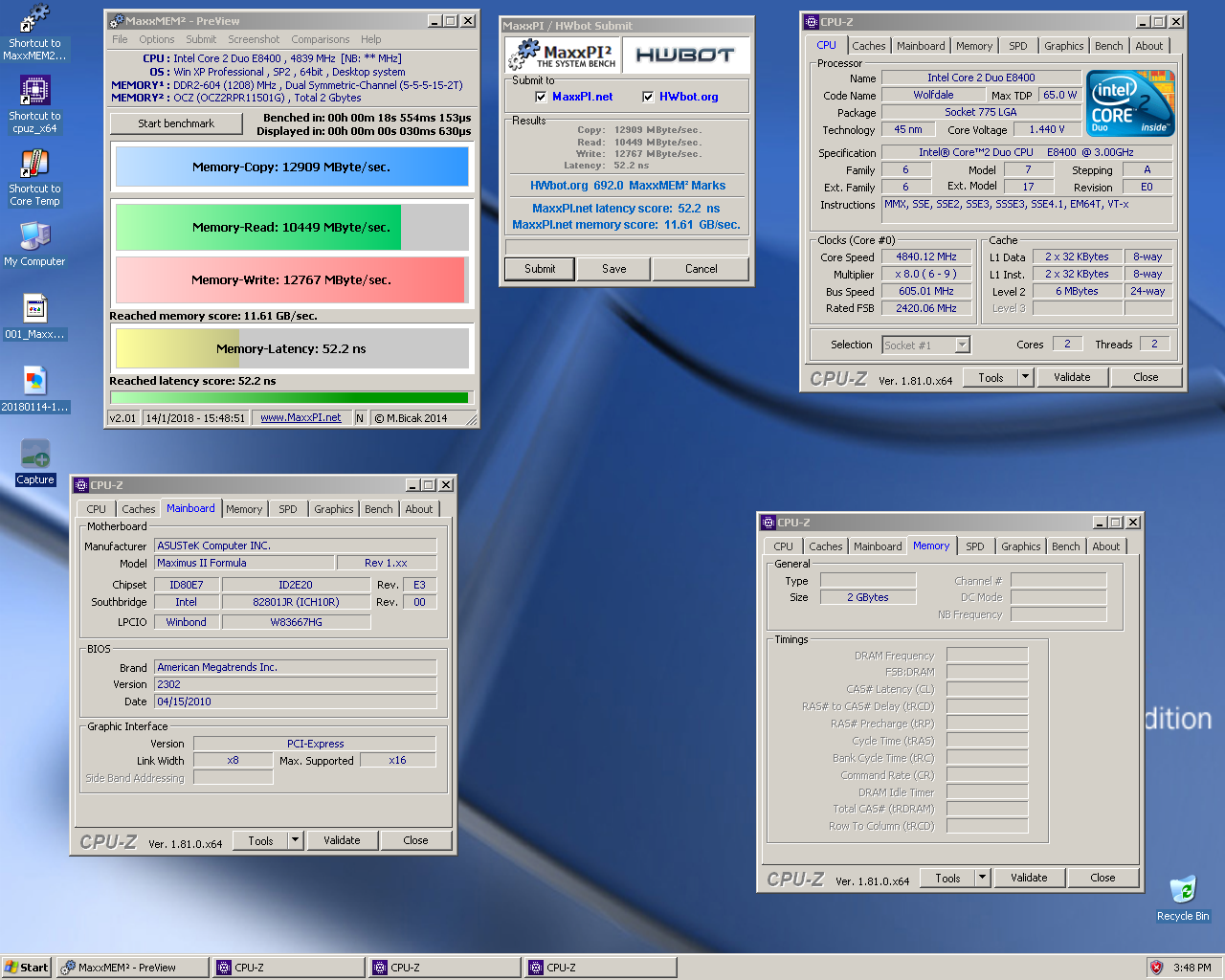1225x980 pixels.
Task: Switch to Caches tab in CPU-Z CPU window
Action: pos(869,46)
